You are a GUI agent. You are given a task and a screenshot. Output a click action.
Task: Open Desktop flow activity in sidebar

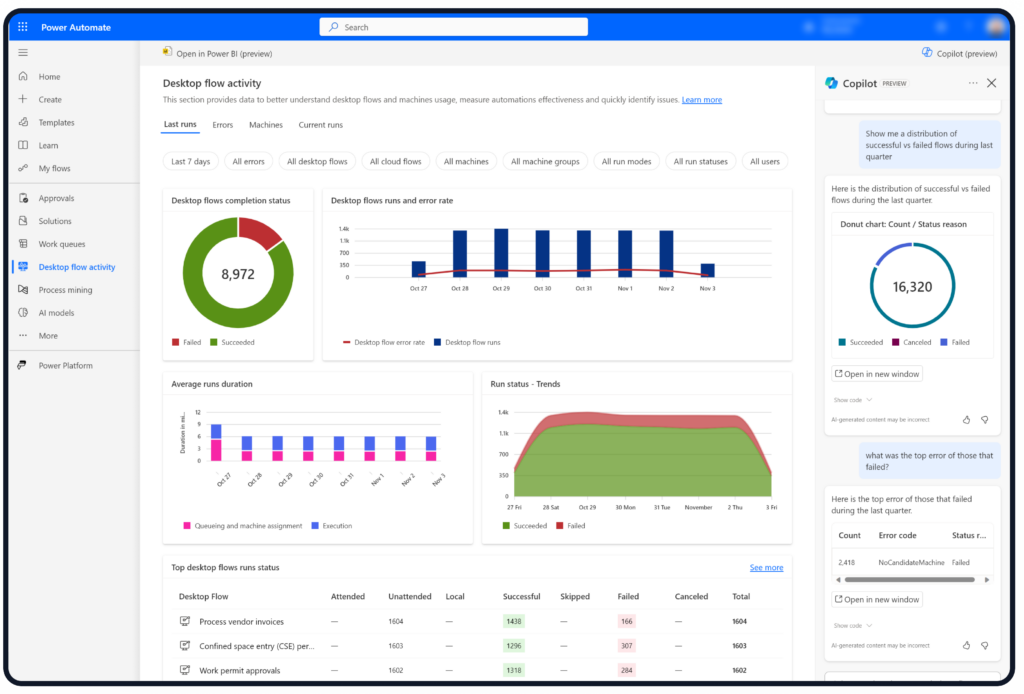tap(76, 266)
